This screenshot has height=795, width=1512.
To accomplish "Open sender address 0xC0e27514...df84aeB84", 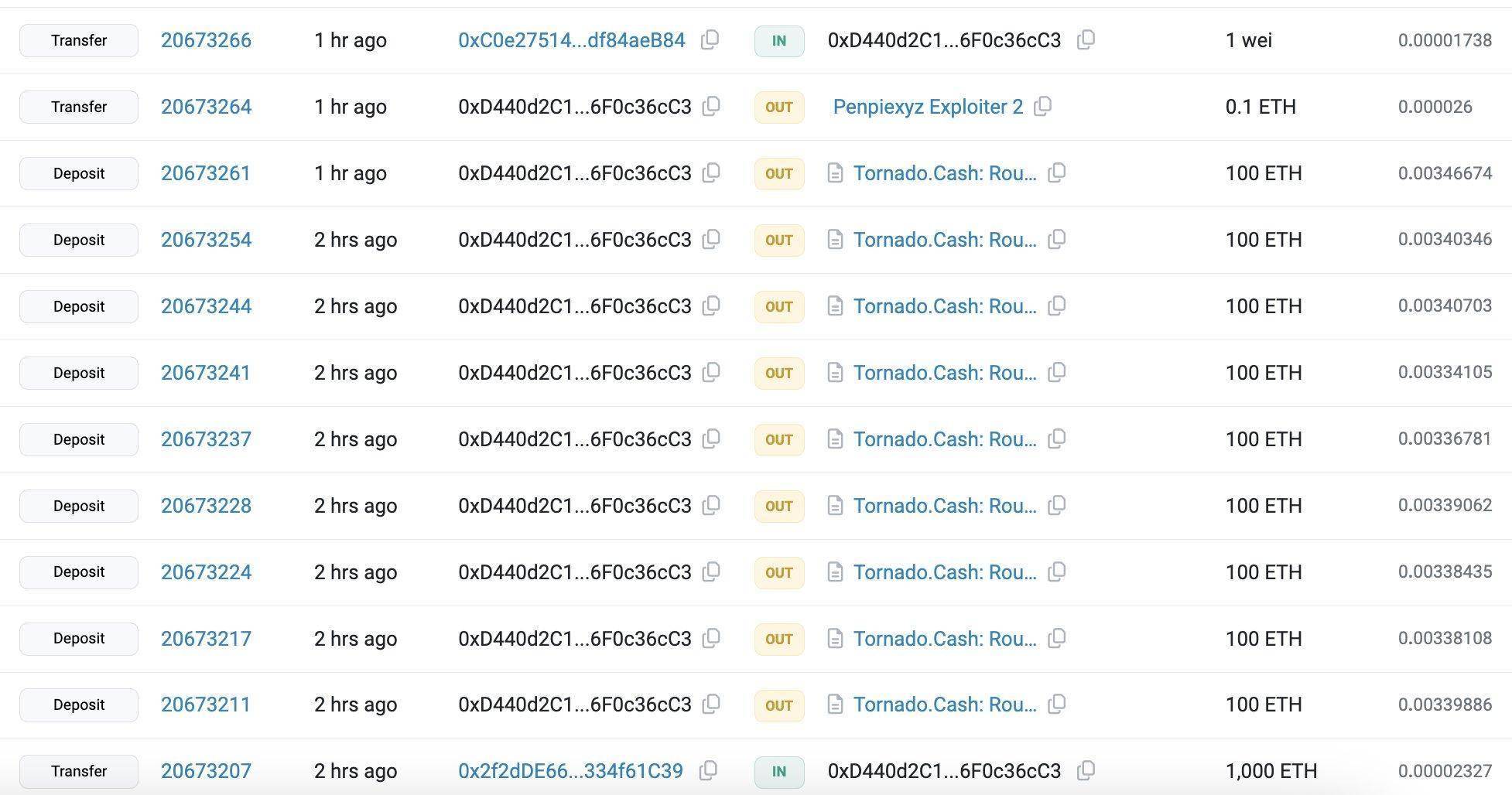I will (571, 40).
